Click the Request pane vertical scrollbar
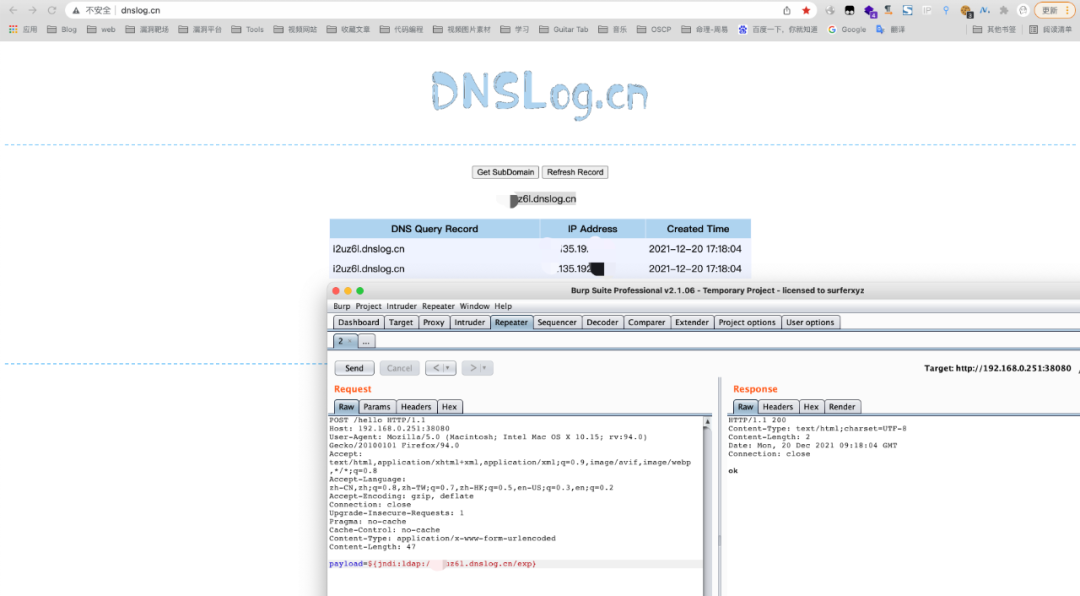 (707, 506)
